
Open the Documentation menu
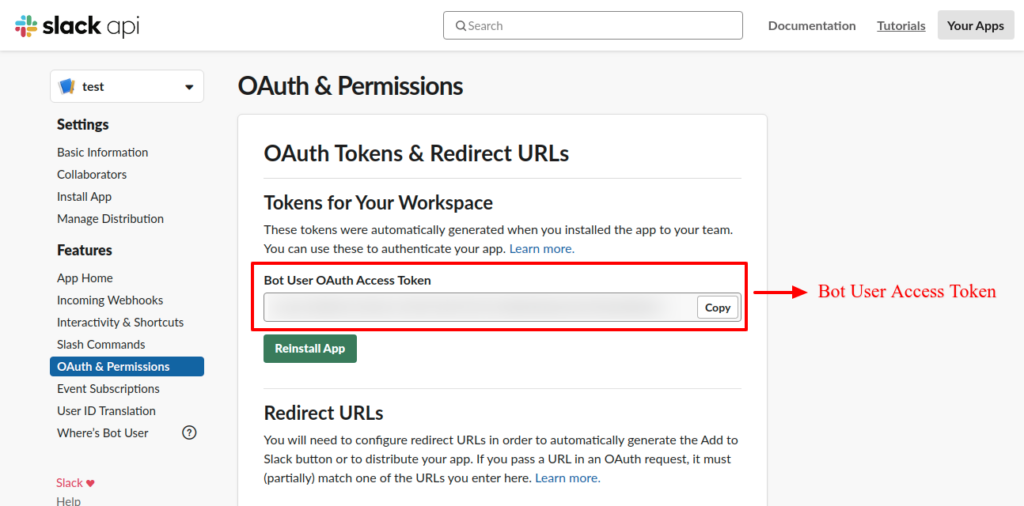pos(811,26)
